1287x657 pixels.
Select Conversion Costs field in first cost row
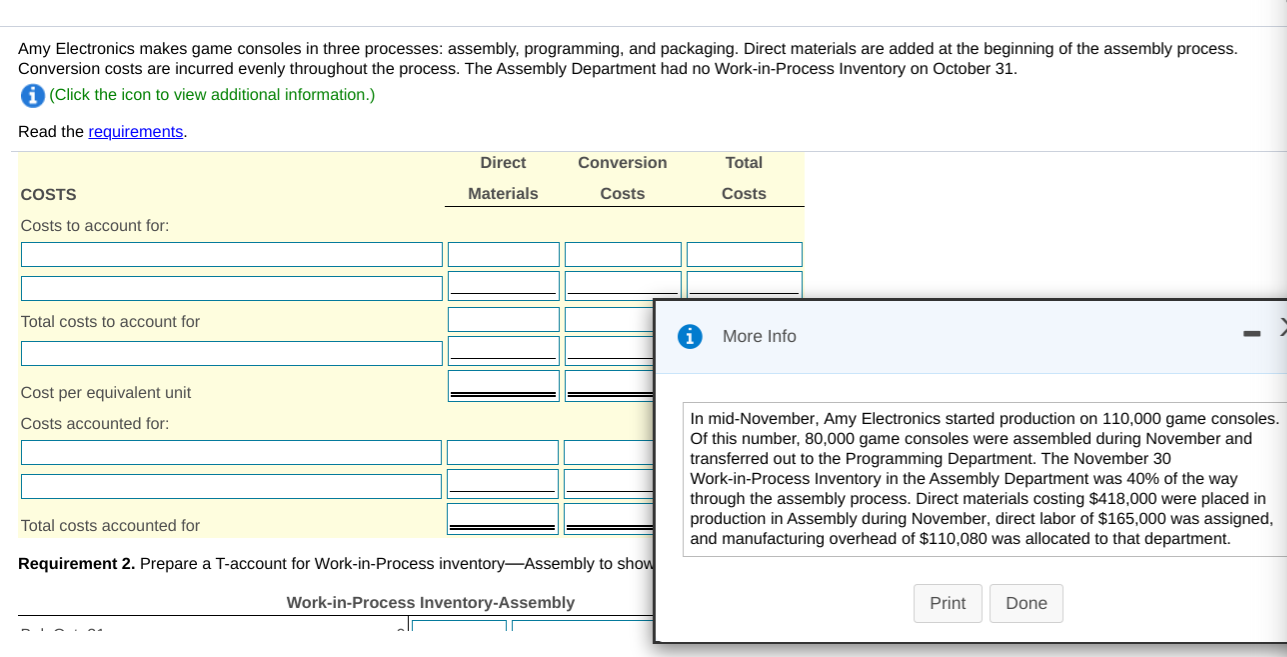click(623, 254)
